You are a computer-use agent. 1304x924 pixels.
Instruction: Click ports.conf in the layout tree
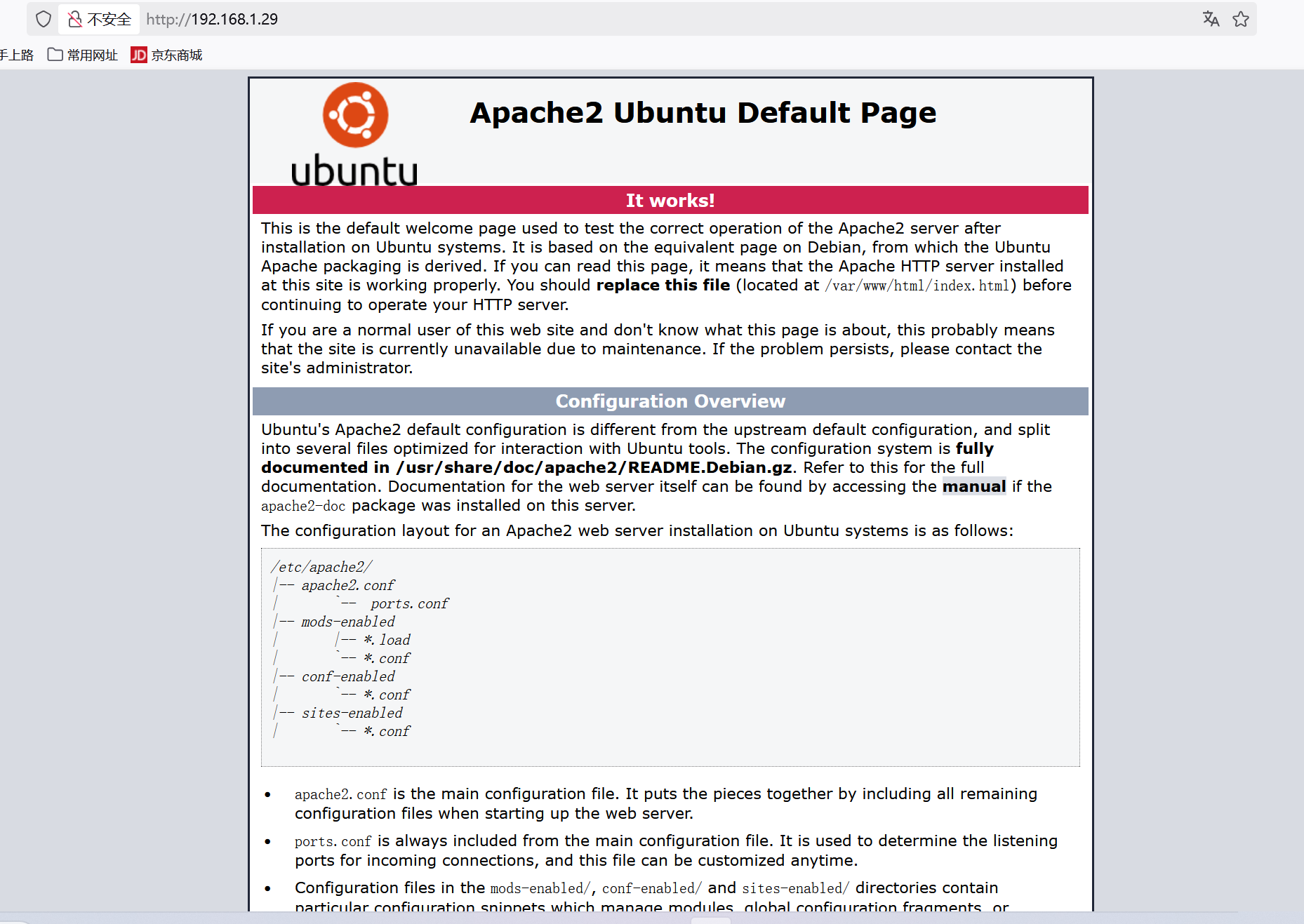[409, 603]
